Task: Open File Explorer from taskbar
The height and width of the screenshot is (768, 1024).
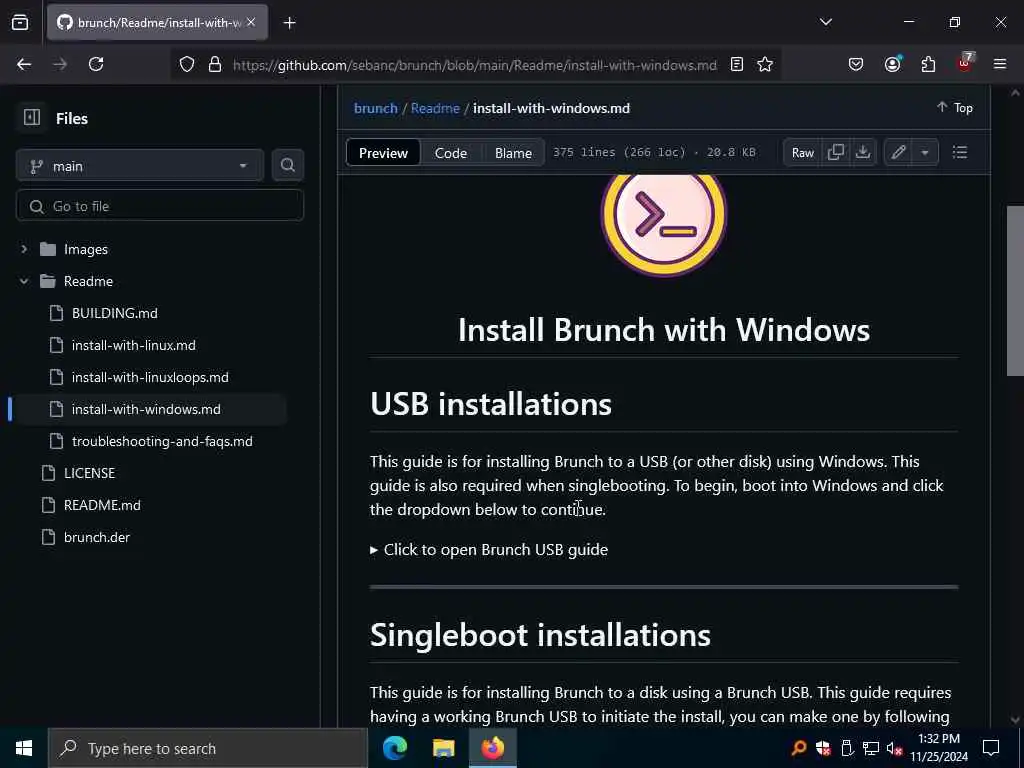Action: pyautogui.click(x=443, y=748)
